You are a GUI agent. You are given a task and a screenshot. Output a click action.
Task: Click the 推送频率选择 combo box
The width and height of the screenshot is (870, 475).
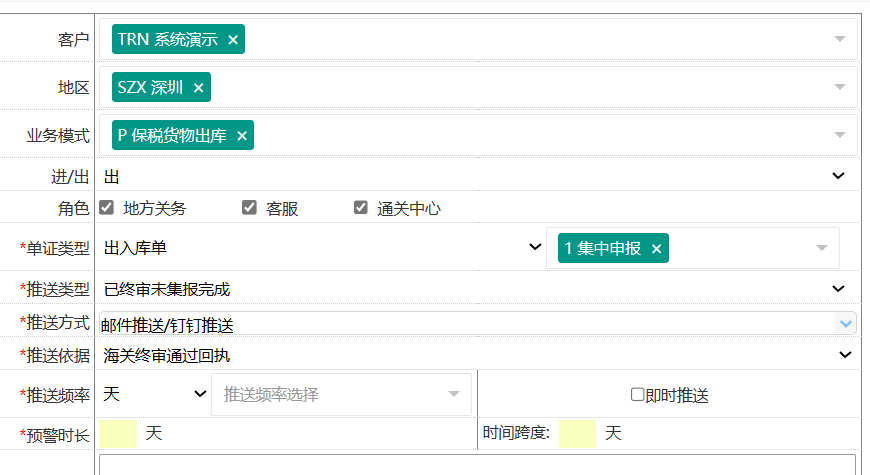point(341,394)
